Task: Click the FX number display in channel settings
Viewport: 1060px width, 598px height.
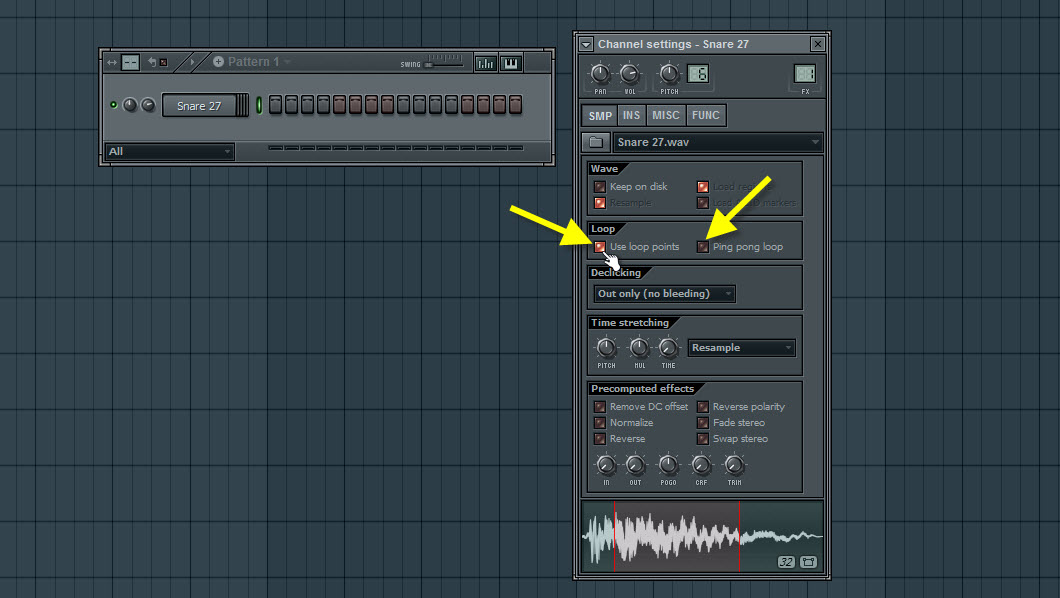Action: tap(803, 74)
